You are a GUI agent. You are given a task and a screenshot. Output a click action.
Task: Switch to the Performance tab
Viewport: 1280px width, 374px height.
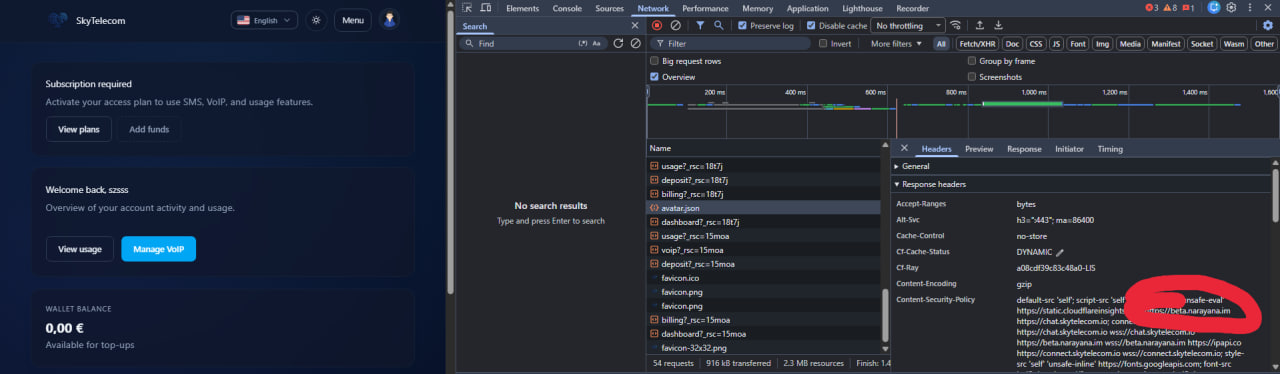coord(705,8)
